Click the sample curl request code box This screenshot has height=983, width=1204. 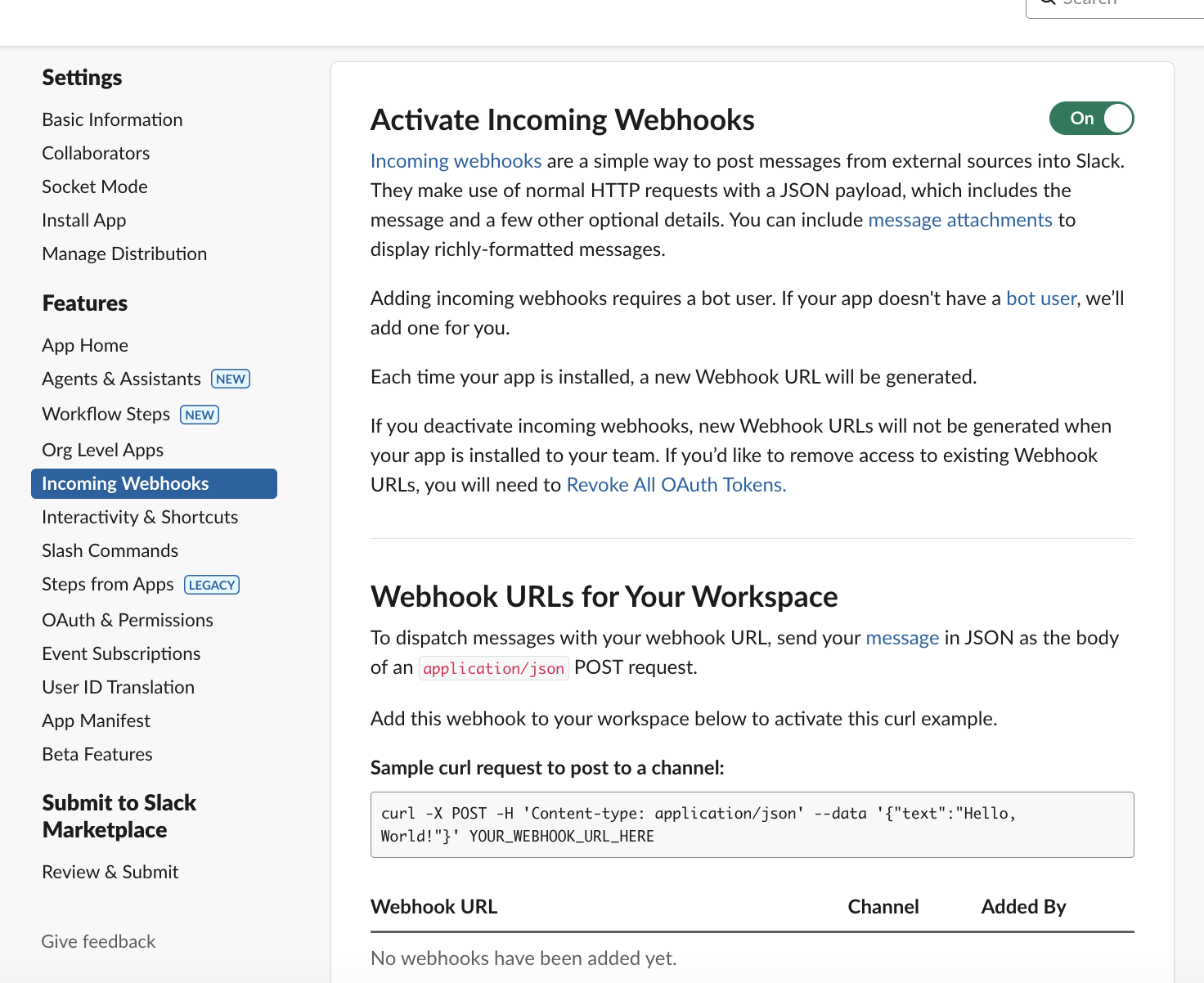click(752, 824)
